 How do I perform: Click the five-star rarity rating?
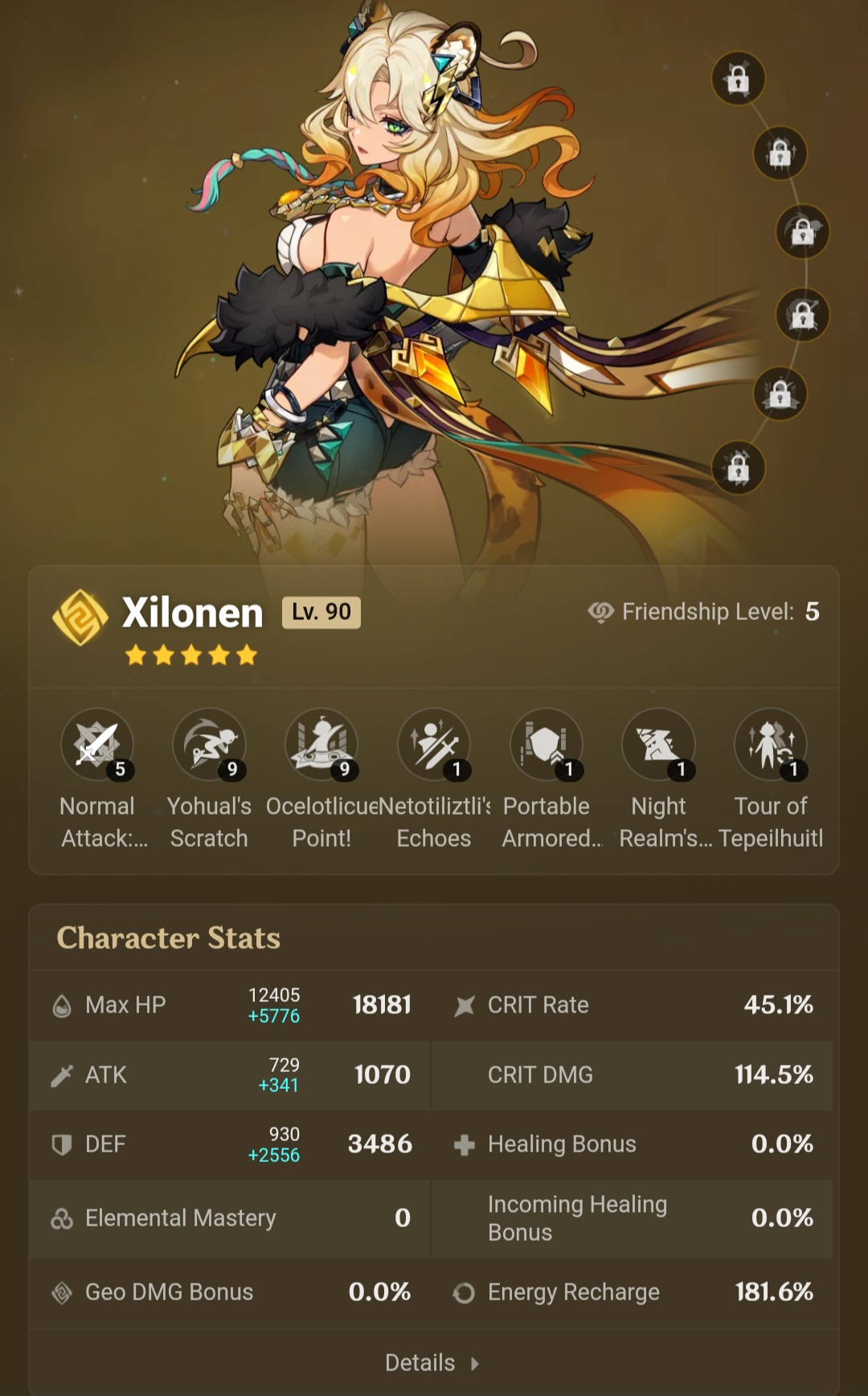(191, 655)
